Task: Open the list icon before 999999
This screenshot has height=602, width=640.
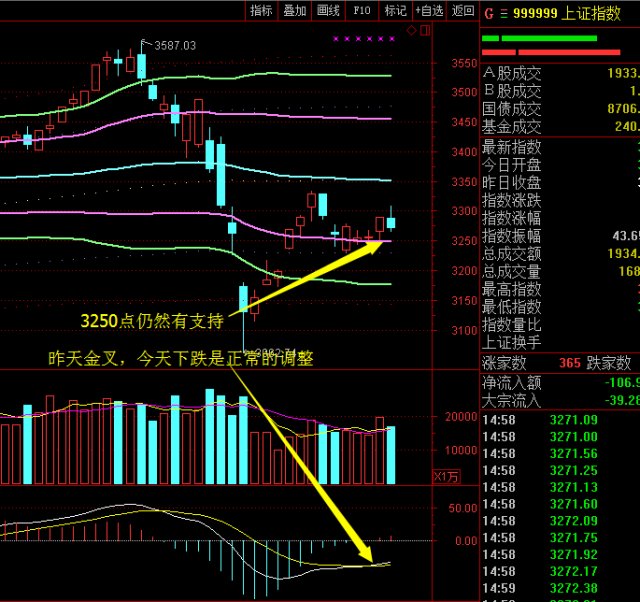Action: (x=504, y=14)
